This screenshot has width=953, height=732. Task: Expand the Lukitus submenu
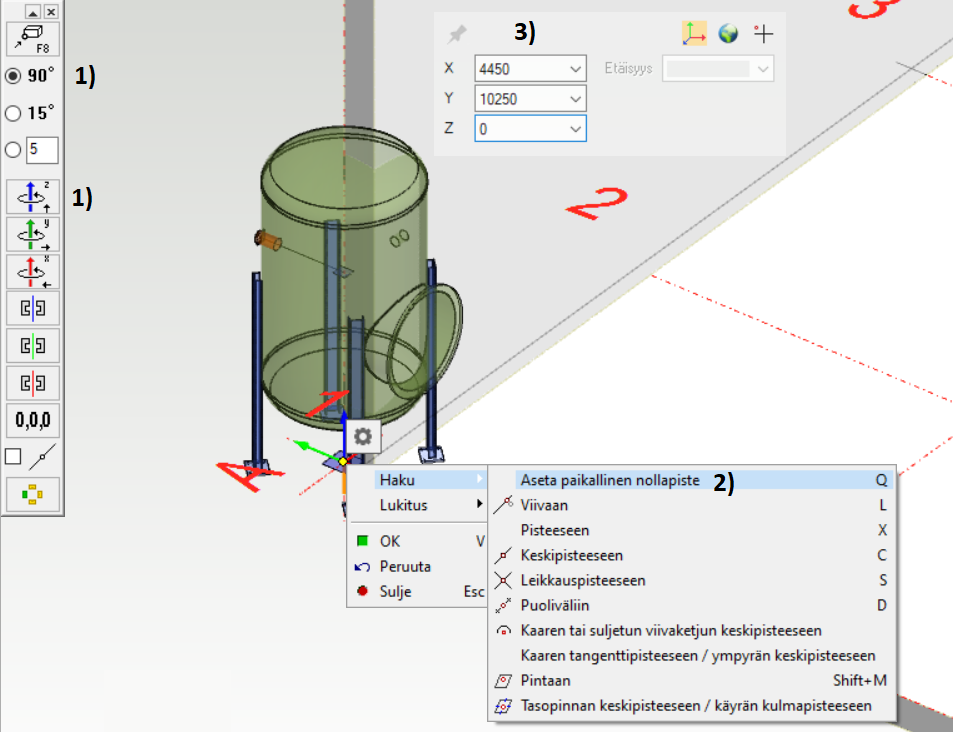coord(415,505)
